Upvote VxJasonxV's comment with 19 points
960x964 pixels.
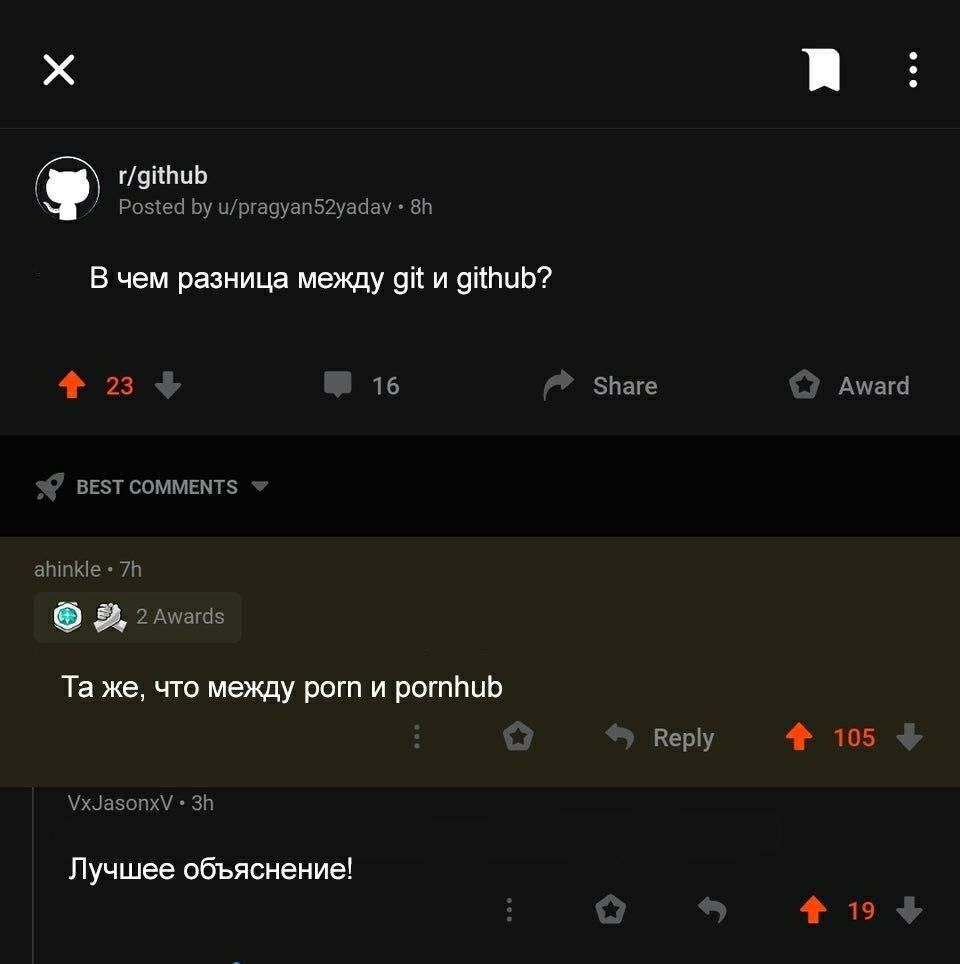tap(813, 910)
